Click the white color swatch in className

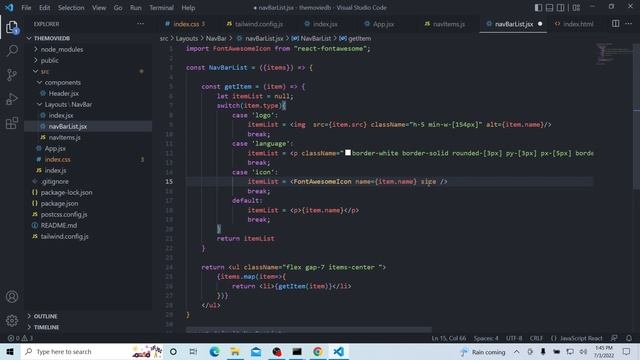(348, 153)
